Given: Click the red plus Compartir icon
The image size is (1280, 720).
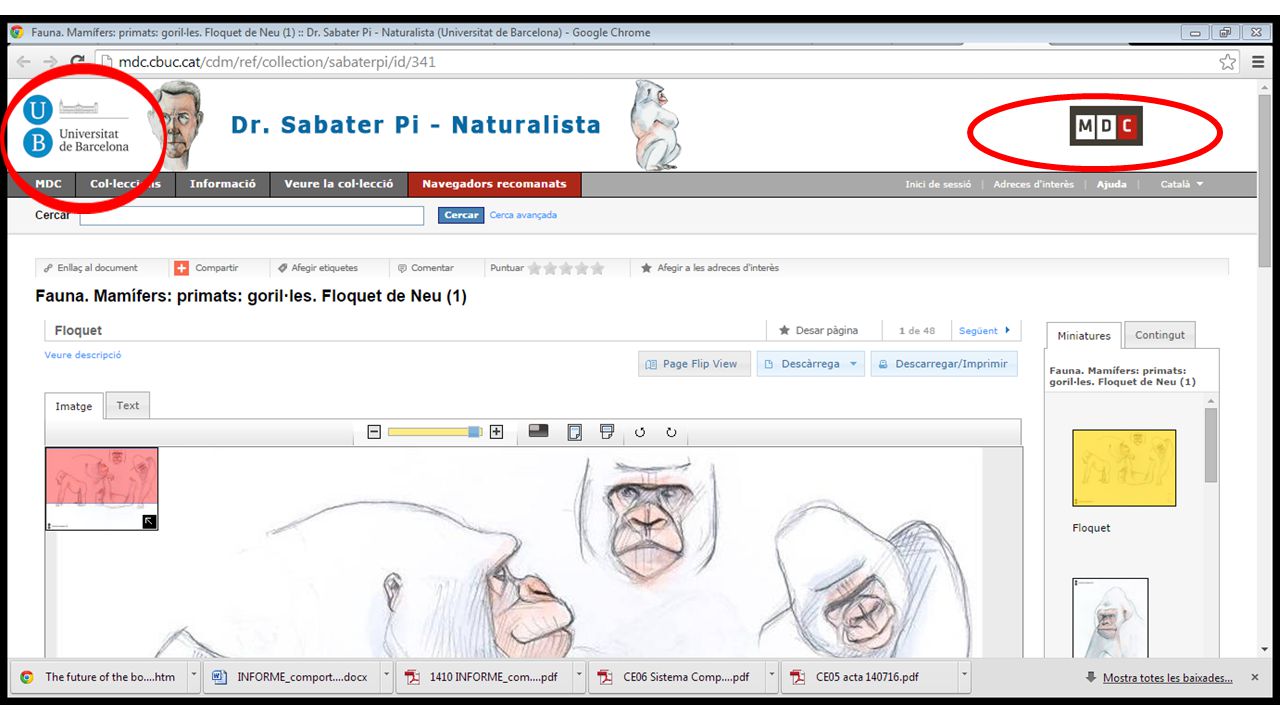Looking at the screenshot, I should [181, 268].
